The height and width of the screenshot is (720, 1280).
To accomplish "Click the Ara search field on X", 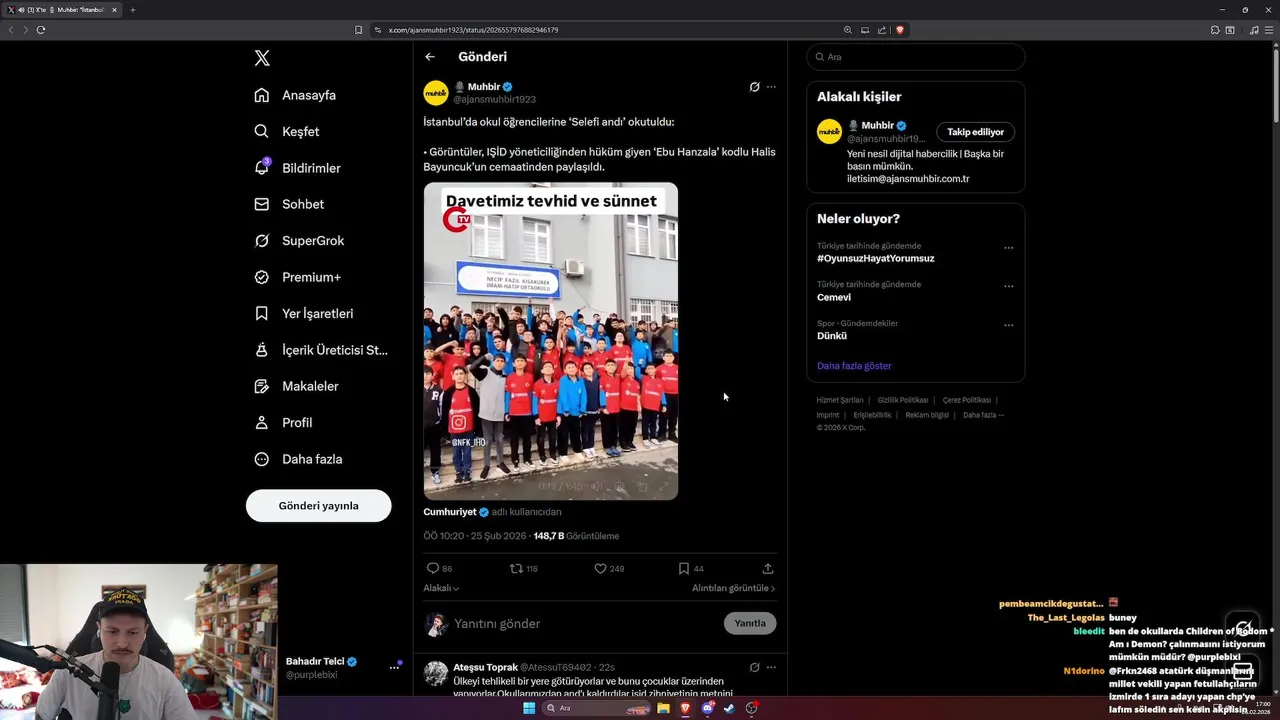I will coord(915,57).
